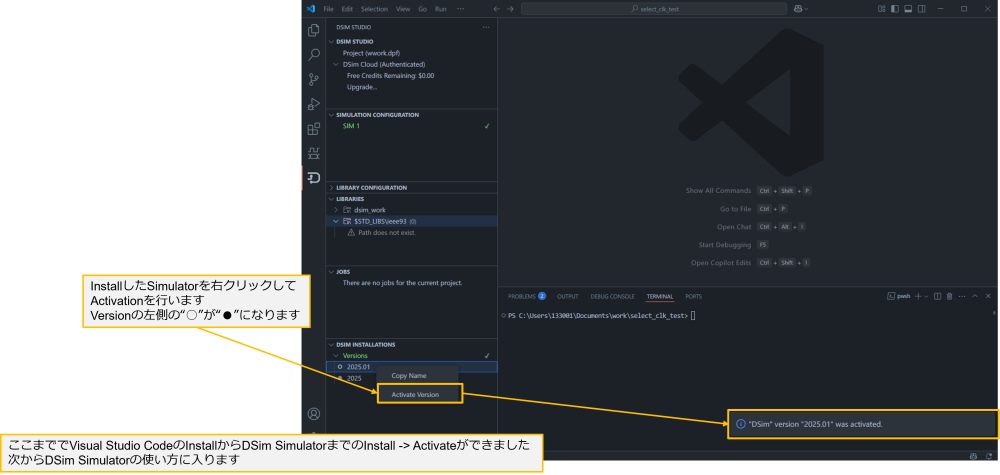Toggle bottom panel visibility

click(x=908, y=9)
